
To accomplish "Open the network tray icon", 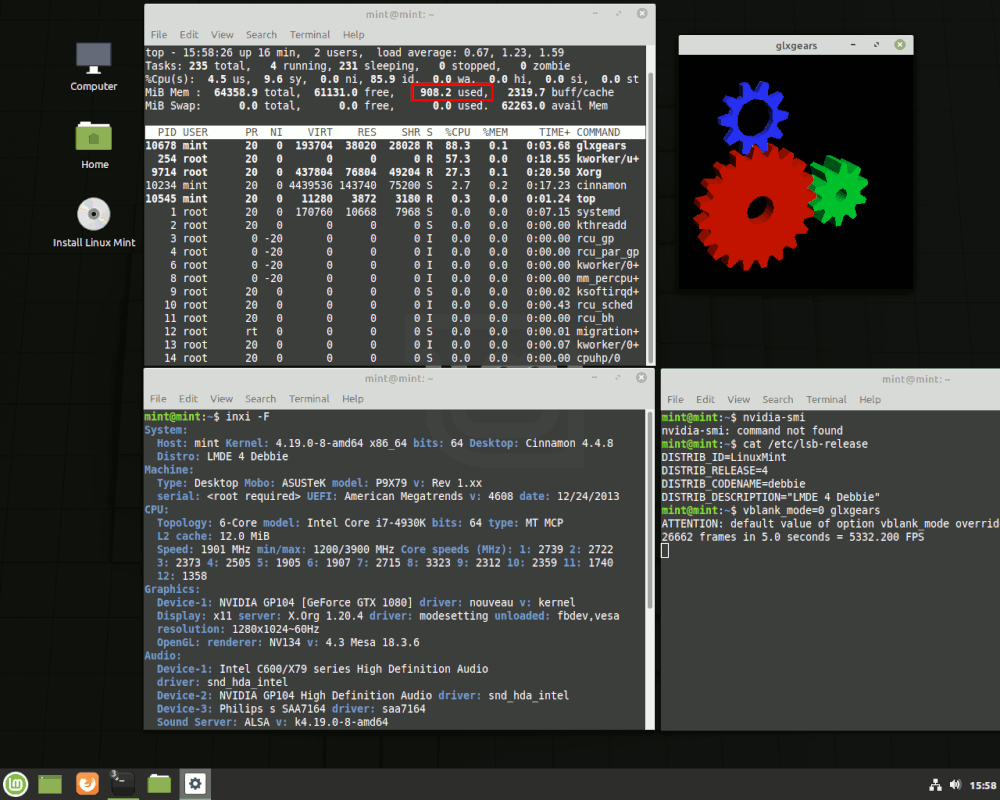I will [935, 785].
